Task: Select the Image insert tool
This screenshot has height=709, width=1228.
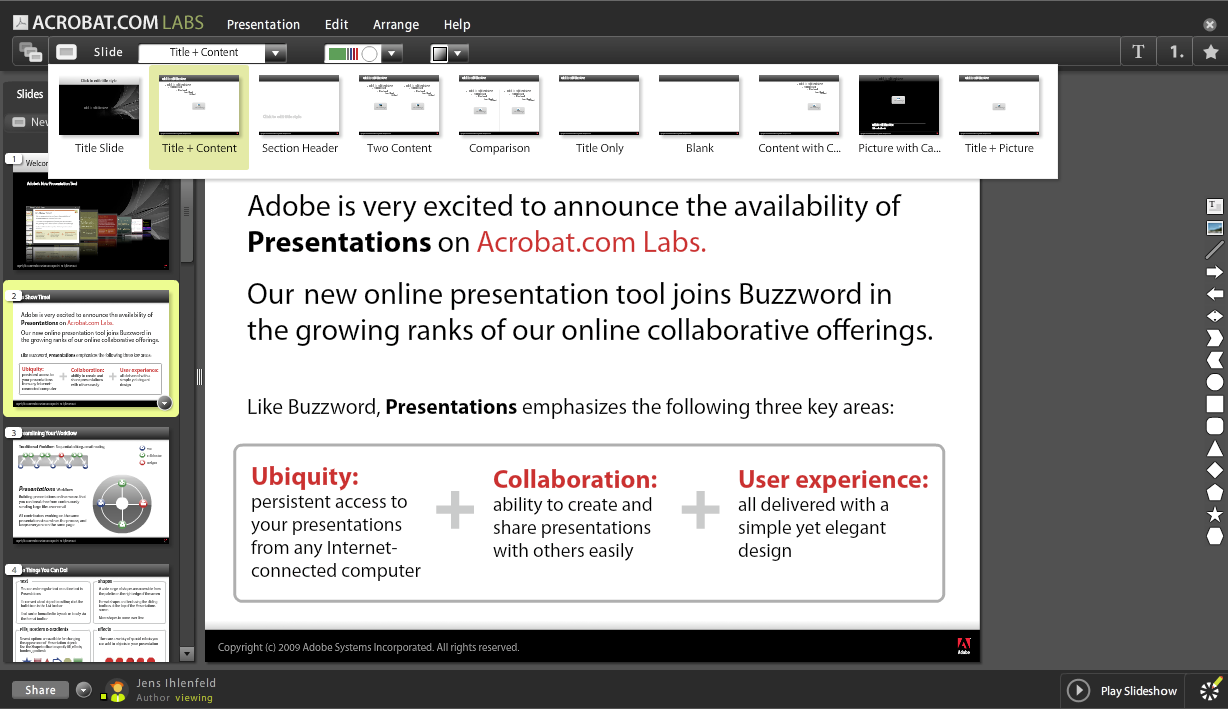Action: tap(1214, 229)
